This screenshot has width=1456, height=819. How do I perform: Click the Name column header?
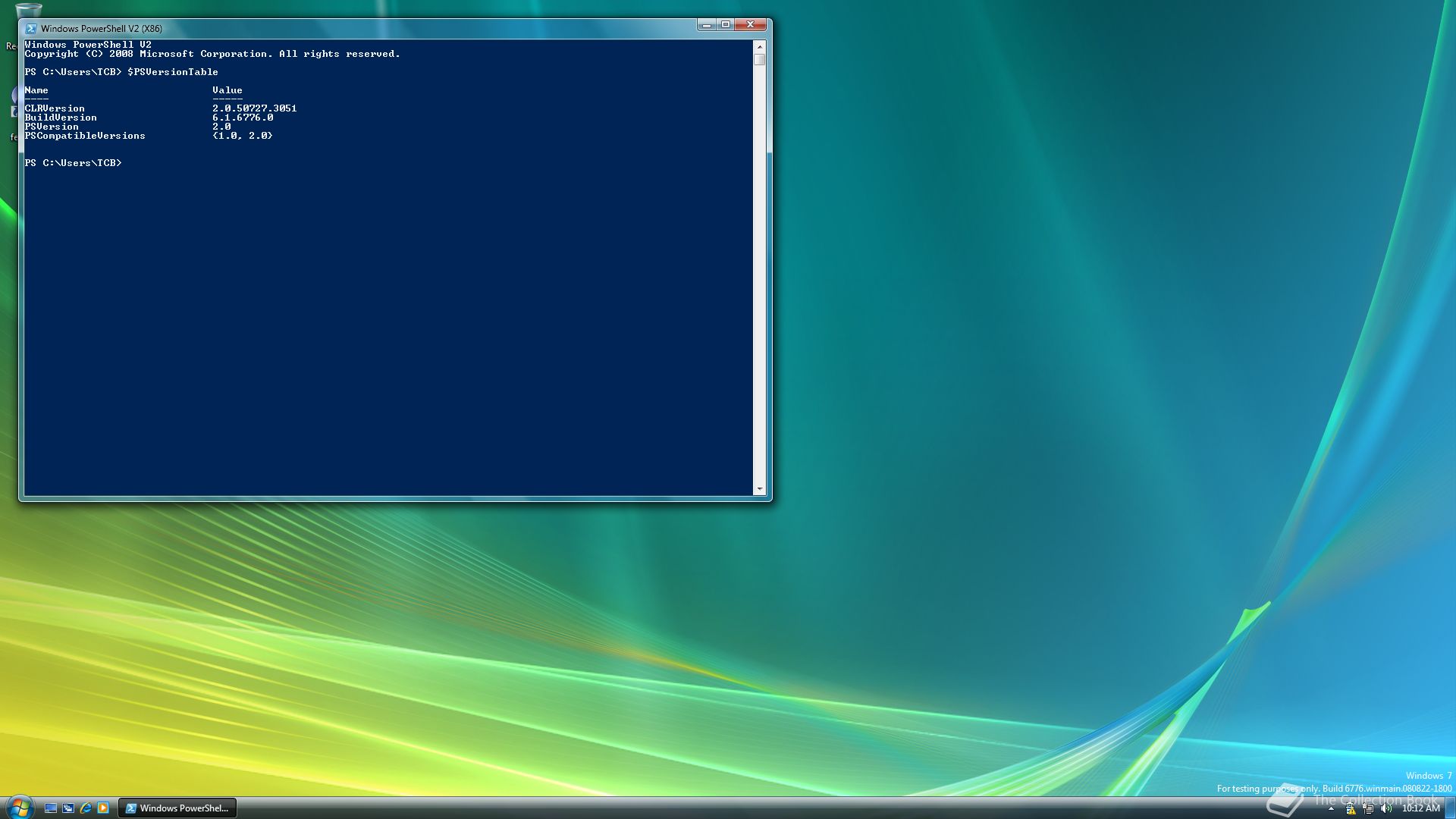click(x=36, y=90)
